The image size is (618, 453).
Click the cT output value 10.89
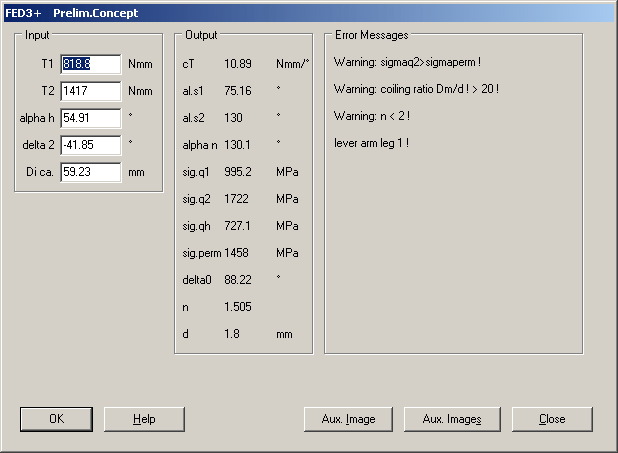coord(237,64)
